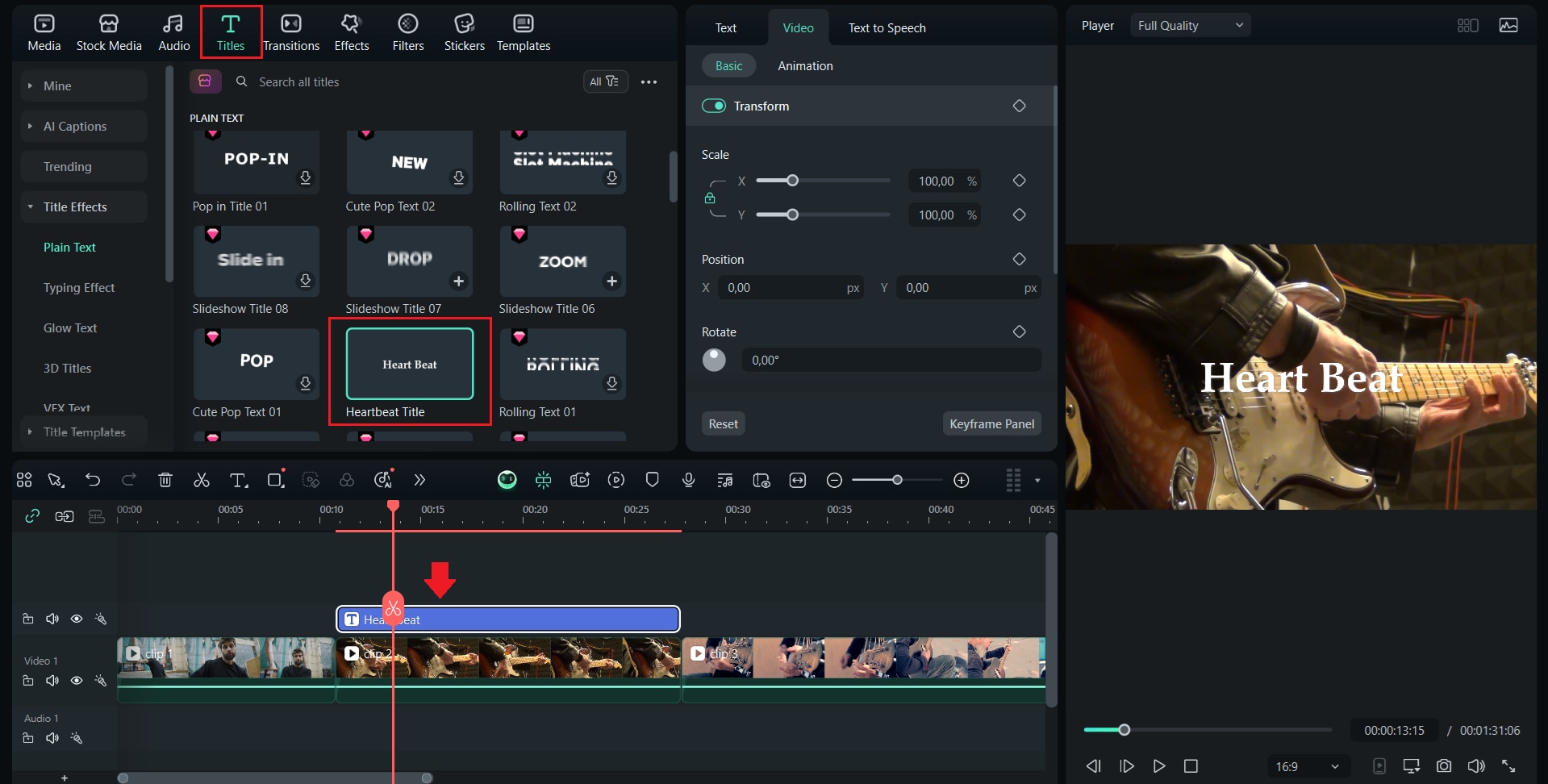The image size is (1548, 784).
Task: Hide the Video 1 track
Action: tap(77, 681)
